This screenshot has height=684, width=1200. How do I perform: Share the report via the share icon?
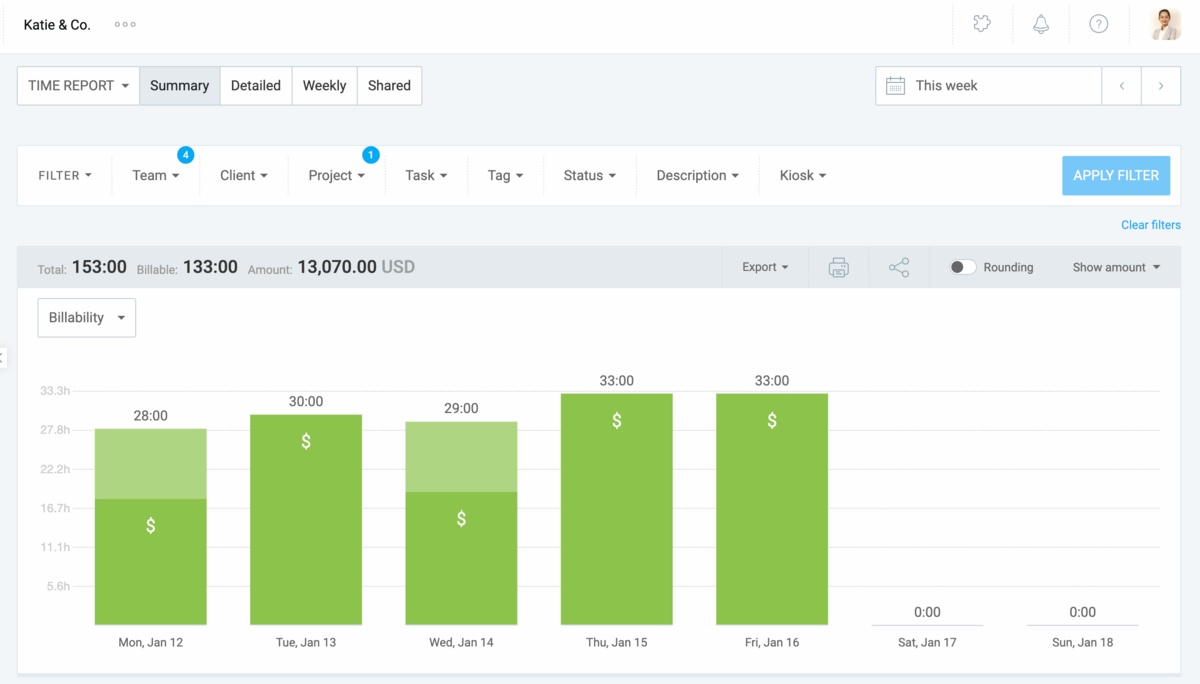898,267
